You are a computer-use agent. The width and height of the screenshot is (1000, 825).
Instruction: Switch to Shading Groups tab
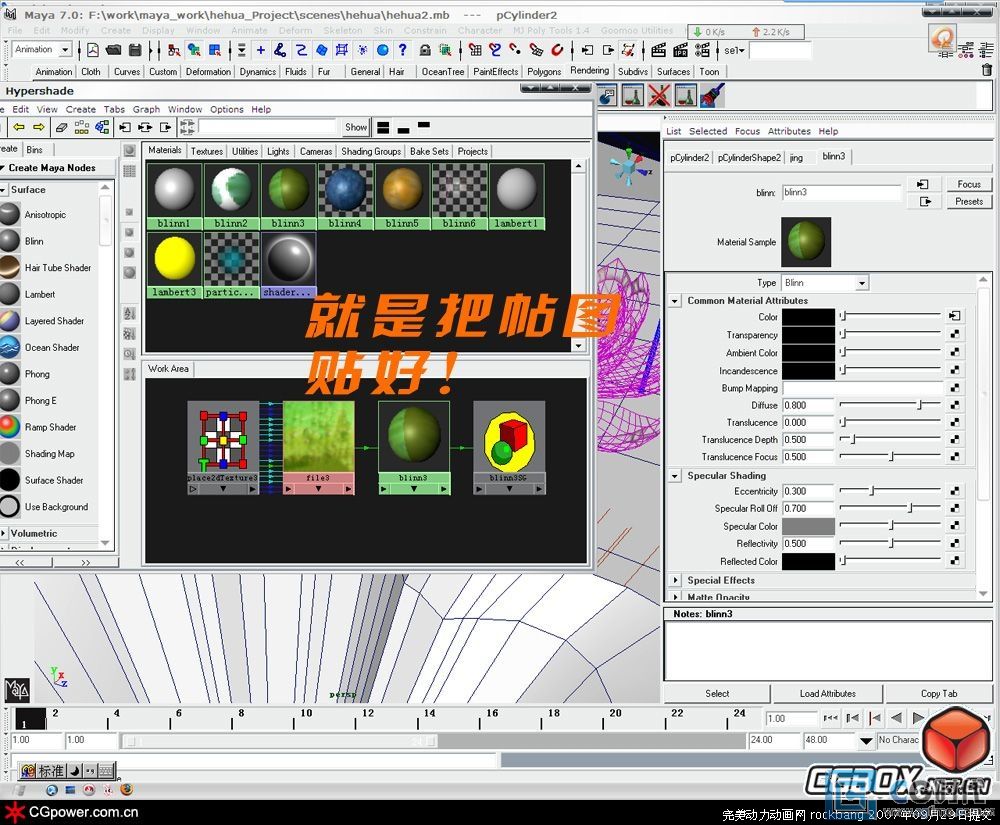click(x=371, y=152)
